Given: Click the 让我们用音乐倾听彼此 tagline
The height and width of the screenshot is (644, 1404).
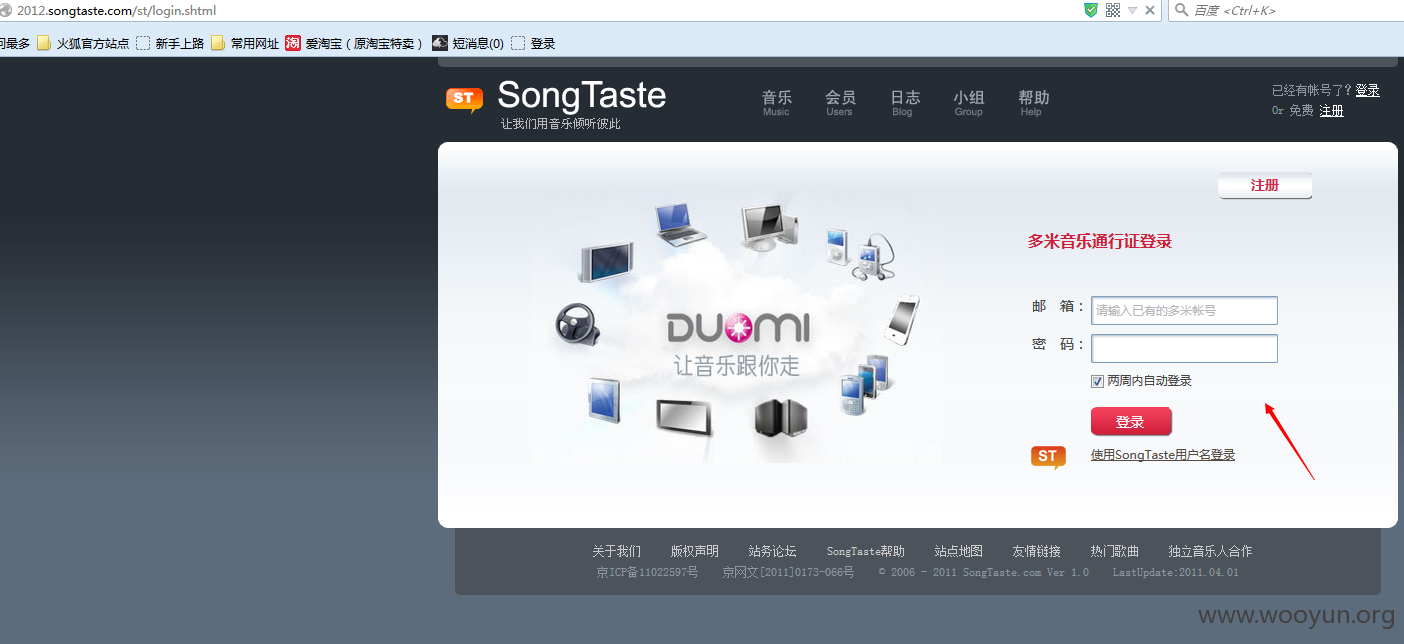Looking at the screenshot, I should 561,124.
